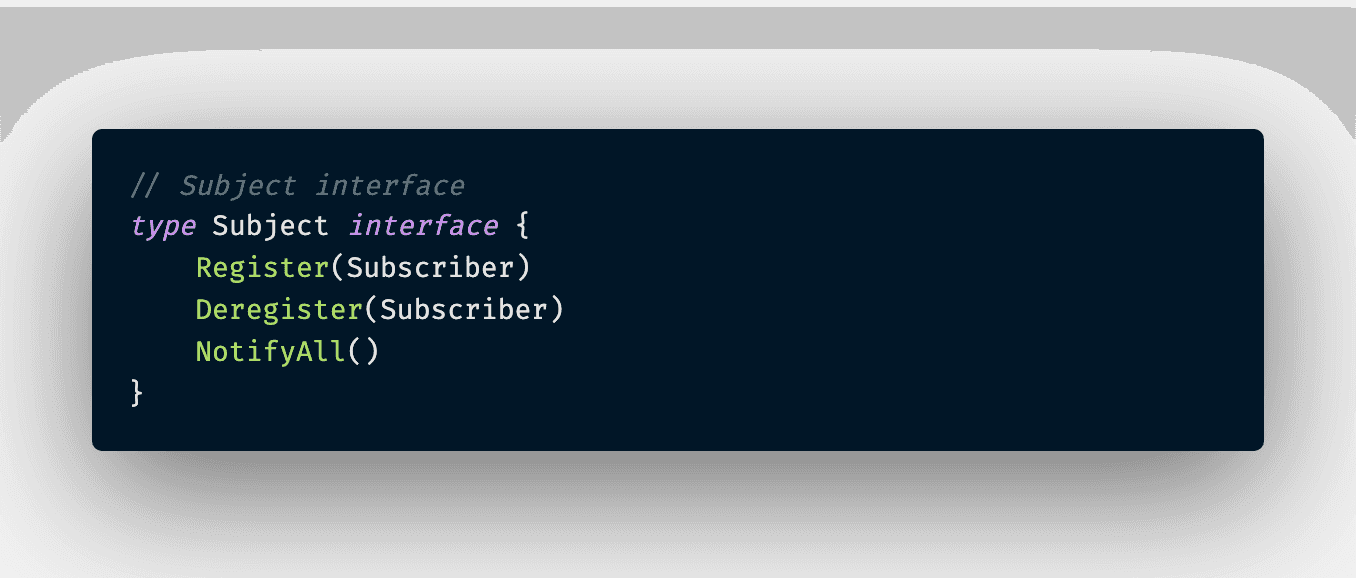Viewport: 1356px width, 578px height.
Task: Click the closing parenthesis on the Deregister line
Action: tap(557, 310)
